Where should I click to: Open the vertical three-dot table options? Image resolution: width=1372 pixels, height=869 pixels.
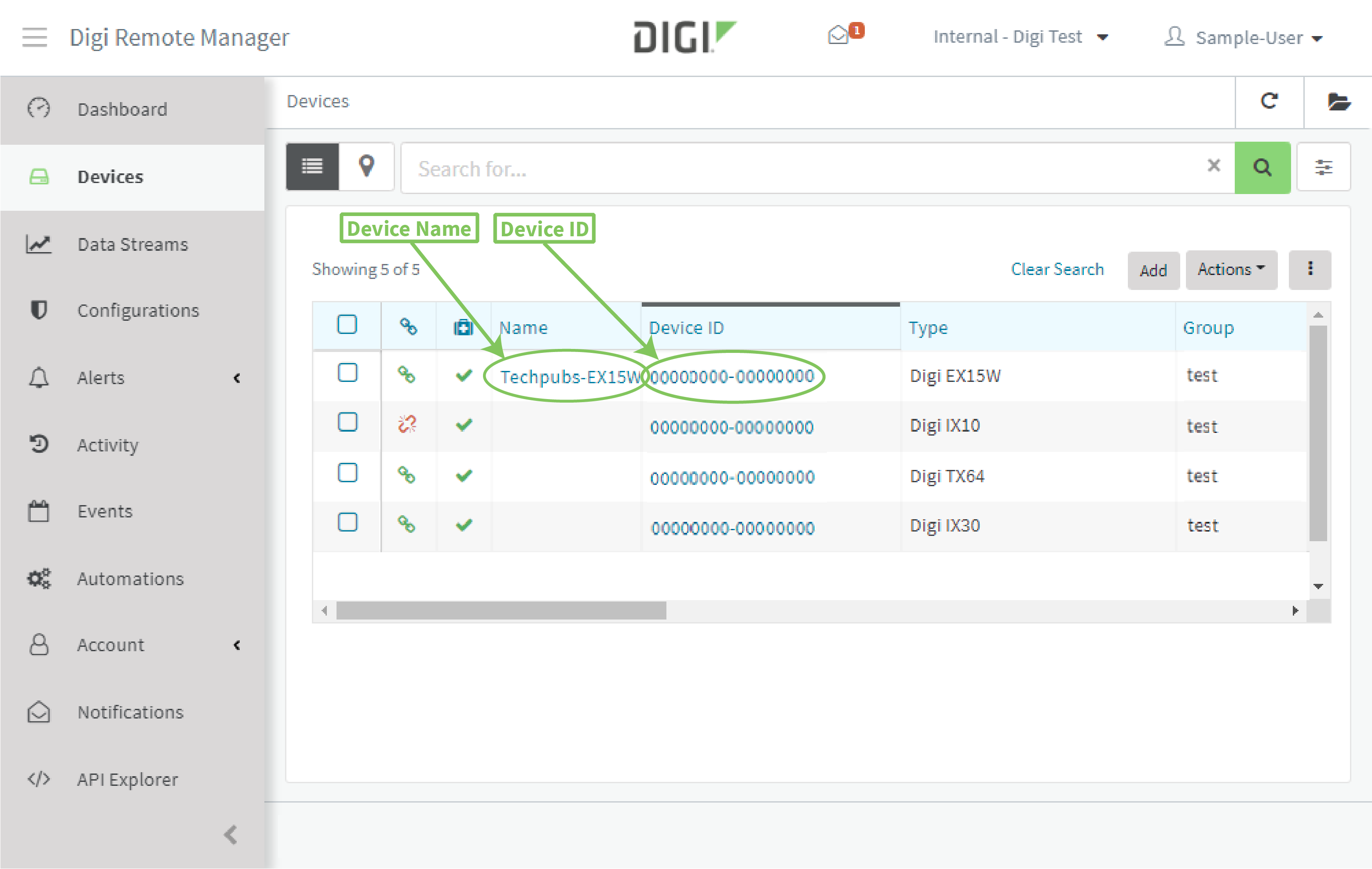(x=1310, y=269)
